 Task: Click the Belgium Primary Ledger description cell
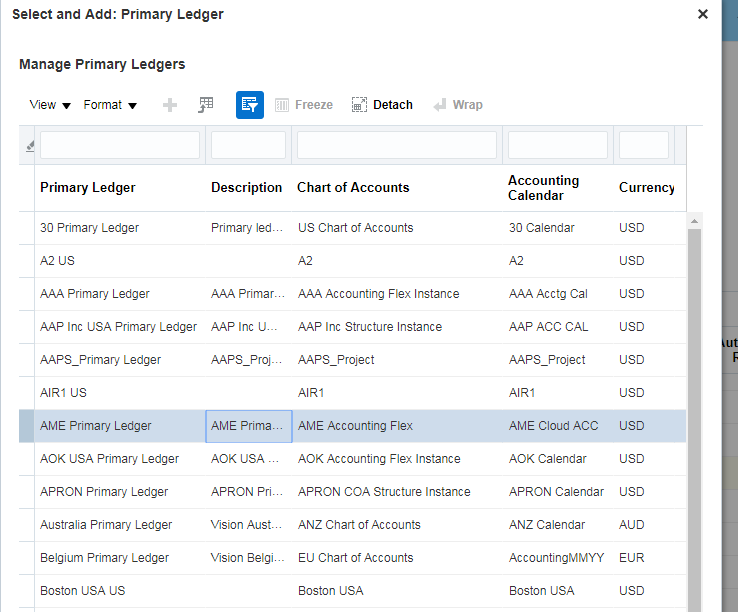point(248,558)
